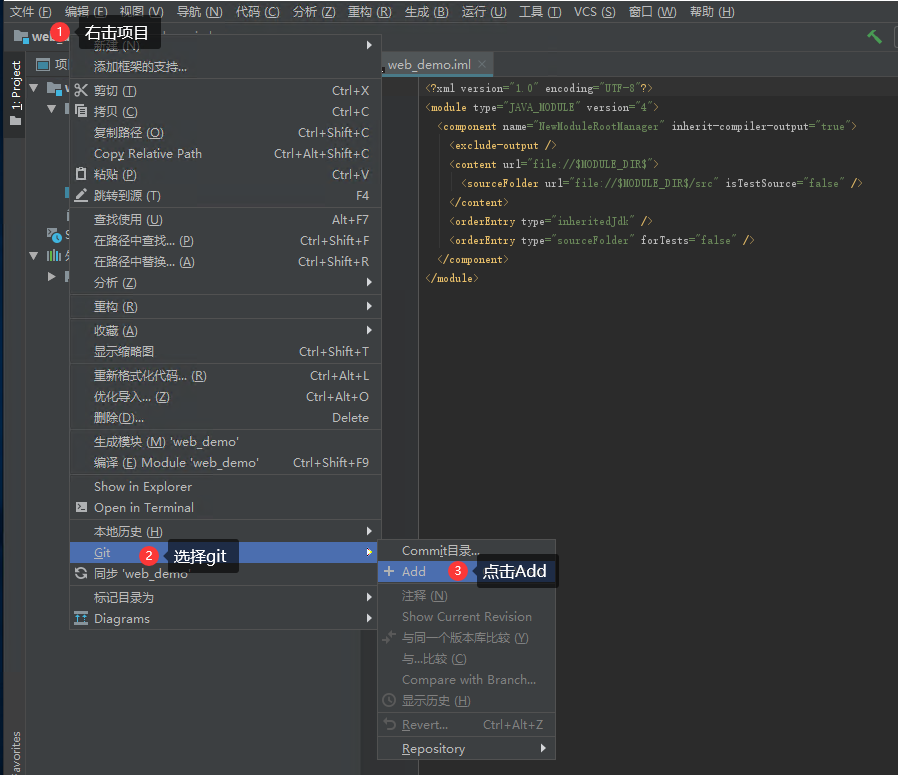Viewport: 898px width, 775px height.
Task: Choose Show in Explorer
Action: 225,486
